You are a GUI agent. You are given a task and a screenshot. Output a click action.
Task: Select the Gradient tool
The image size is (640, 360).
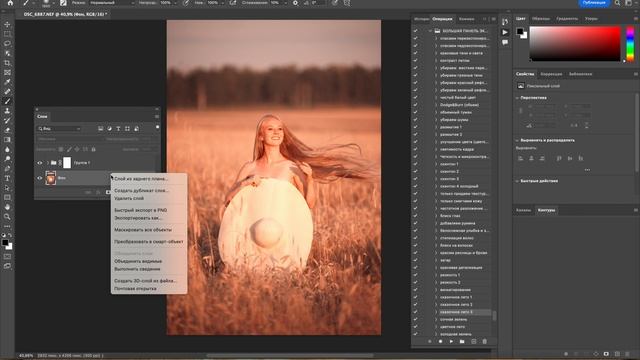(7, 140)
